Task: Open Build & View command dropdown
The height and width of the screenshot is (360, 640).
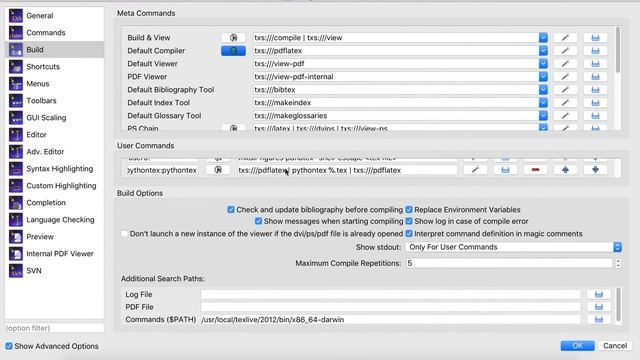Action: (x=543, y=38)
